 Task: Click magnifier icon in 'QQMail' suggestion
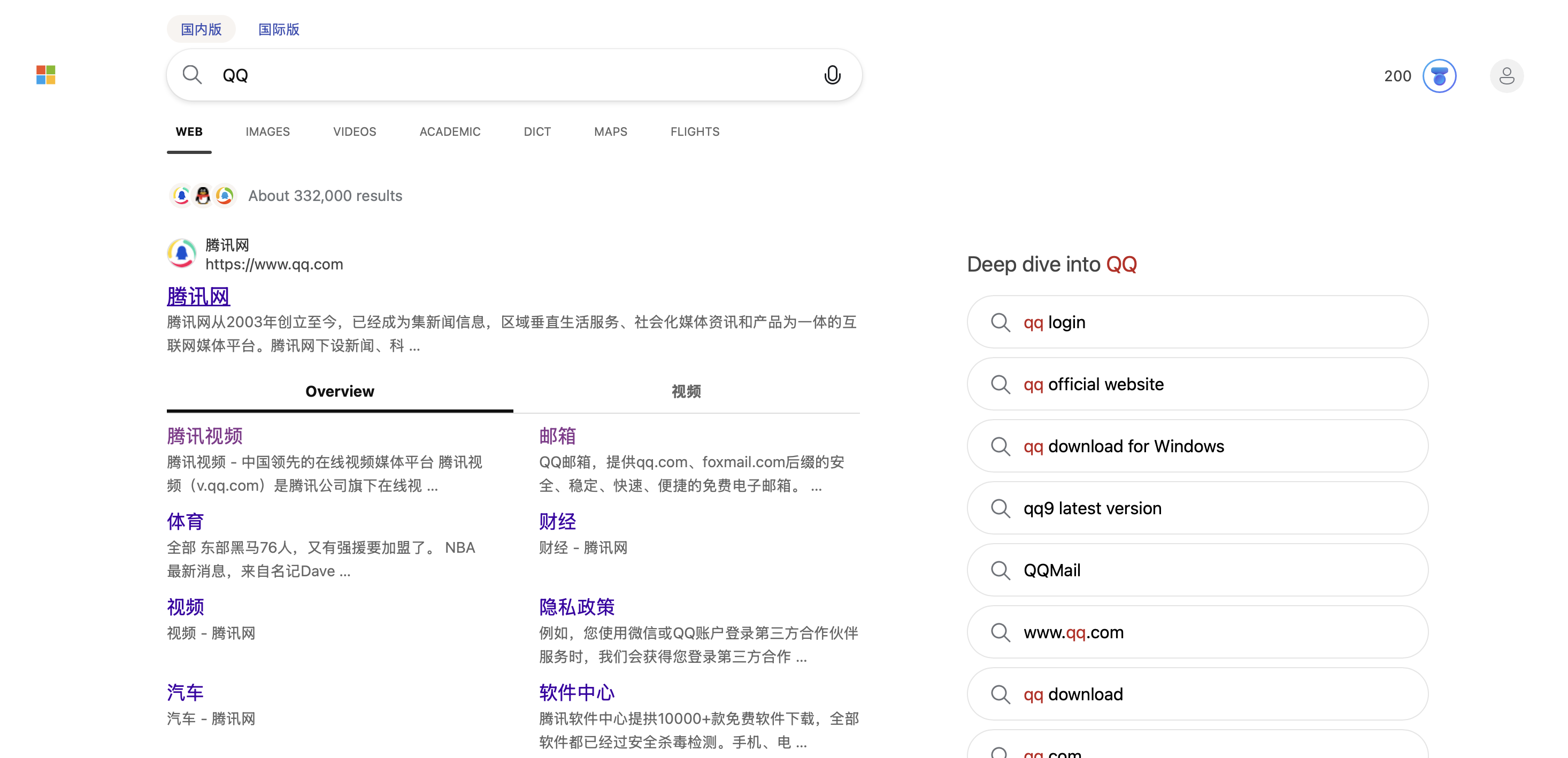coord(1000,570)
